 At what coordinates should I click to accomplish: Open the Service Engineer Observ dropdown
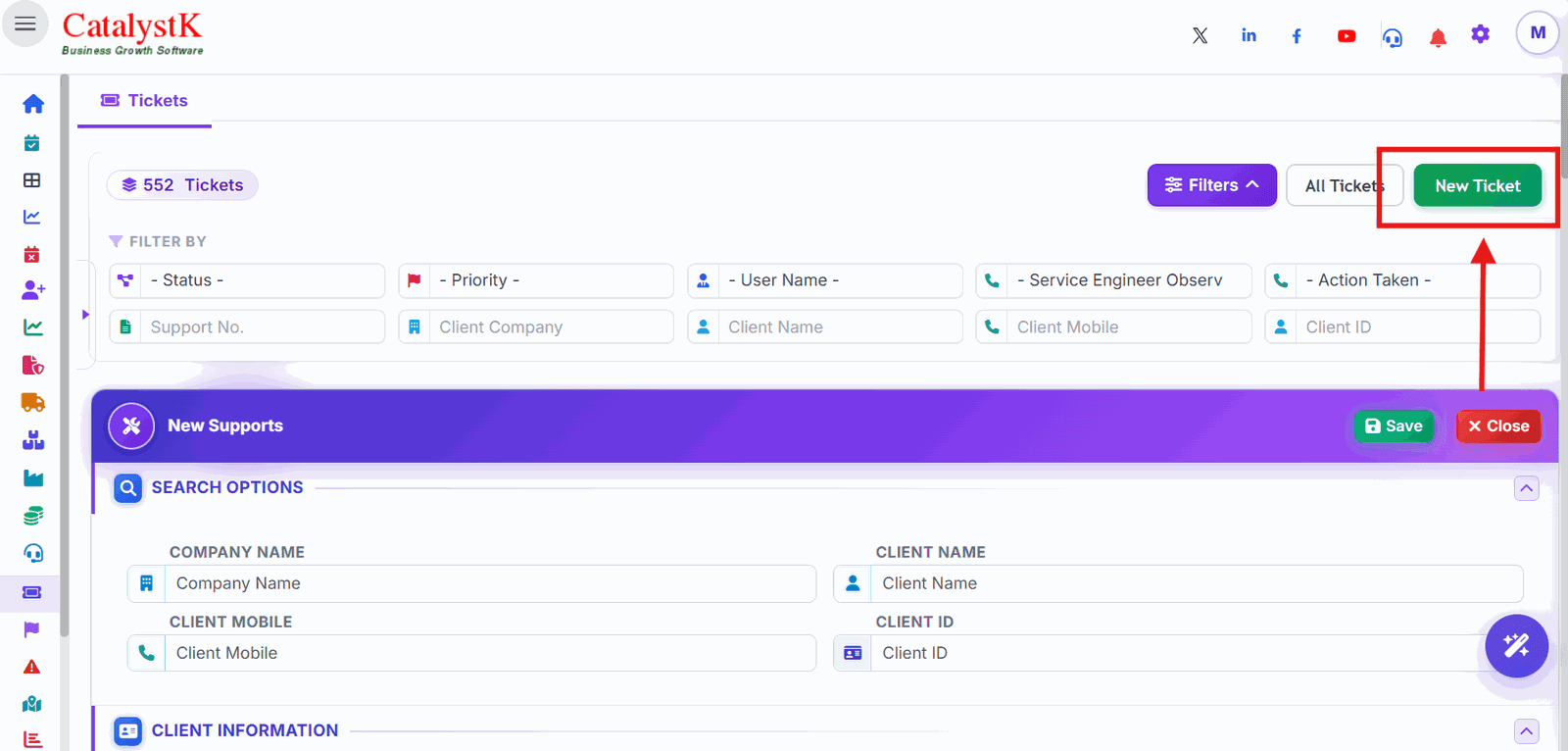click(1113, 280)
